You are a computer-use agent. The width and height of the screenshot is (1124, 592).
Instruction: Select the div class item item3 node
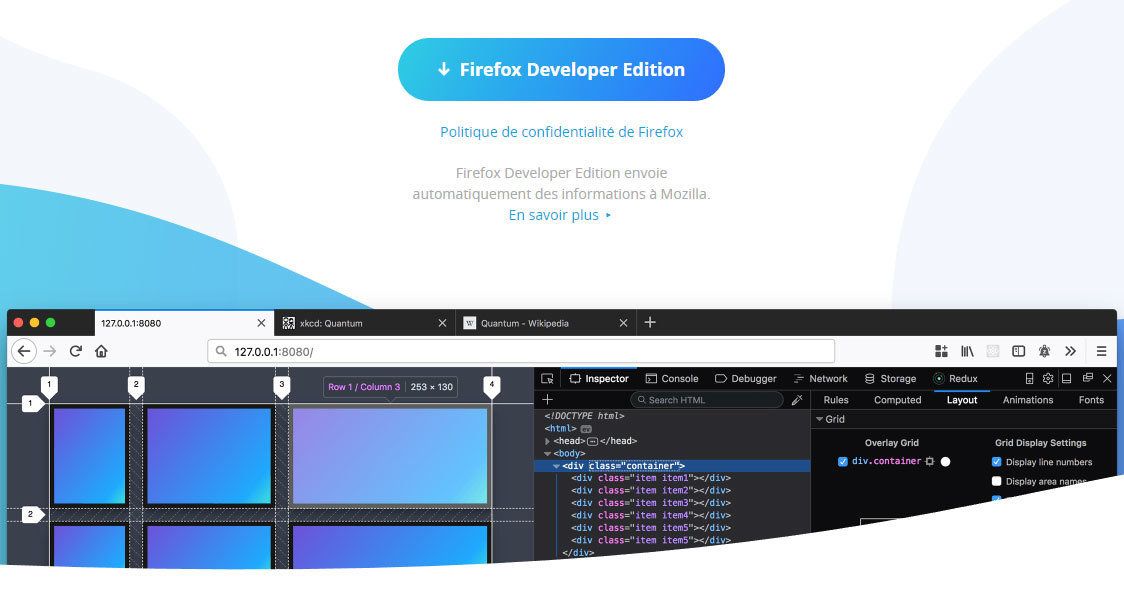pyautogui.click(x=651, y=503)
